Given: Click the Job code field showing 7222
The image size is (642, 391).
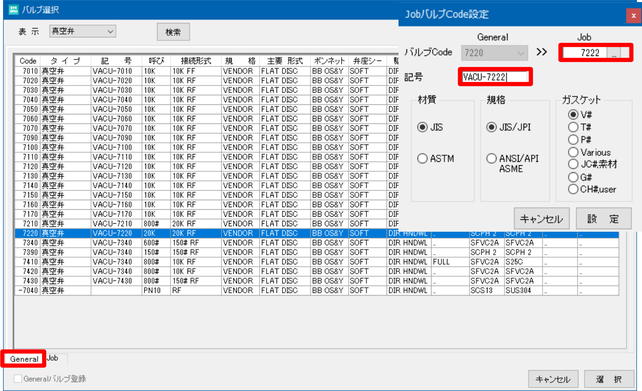Looking at the screenshot, I should (585, 53).
